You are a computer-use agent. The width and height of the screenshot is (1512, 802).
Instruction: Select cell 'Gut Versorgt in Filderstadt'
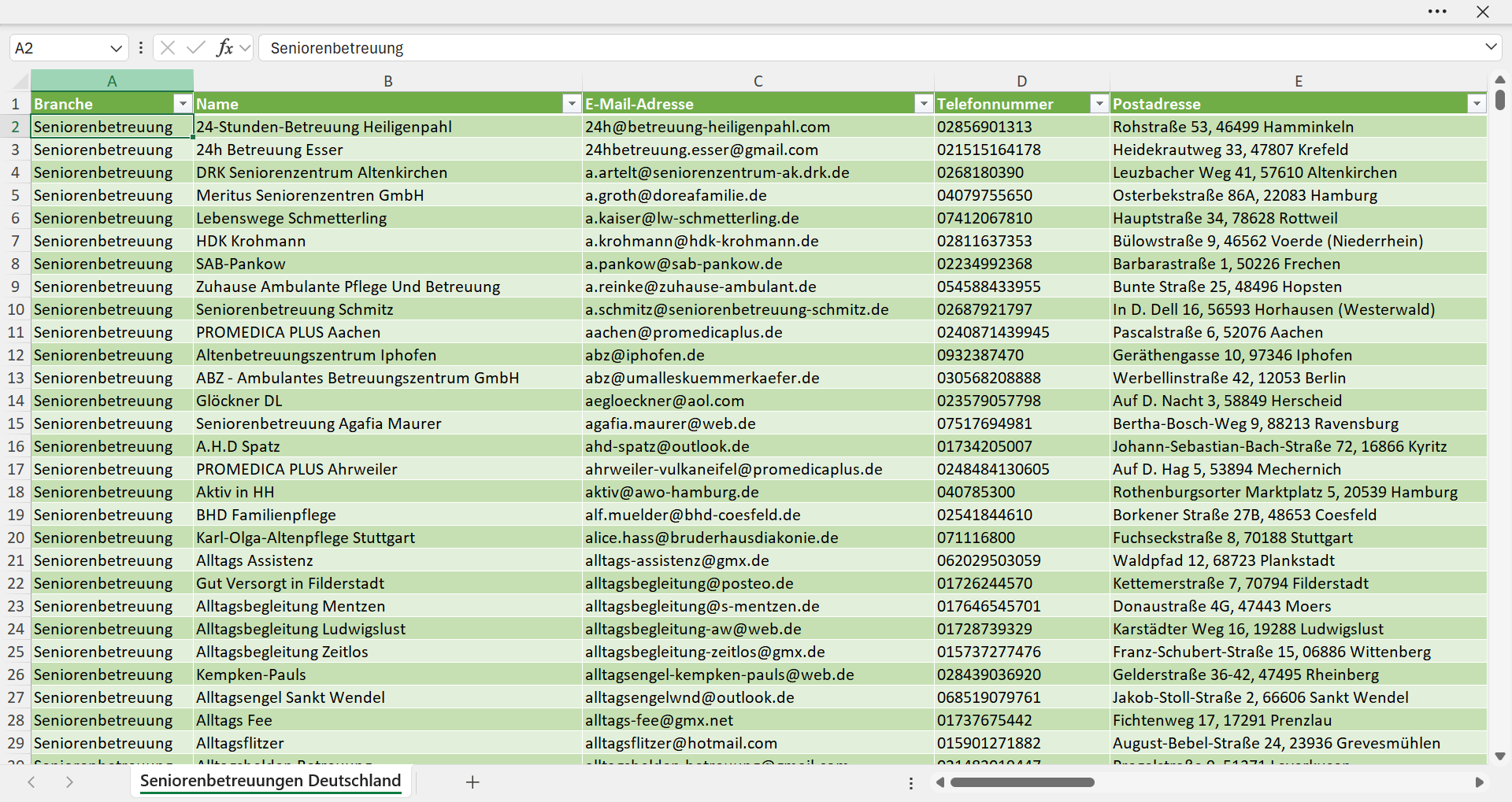coord(388,583)
